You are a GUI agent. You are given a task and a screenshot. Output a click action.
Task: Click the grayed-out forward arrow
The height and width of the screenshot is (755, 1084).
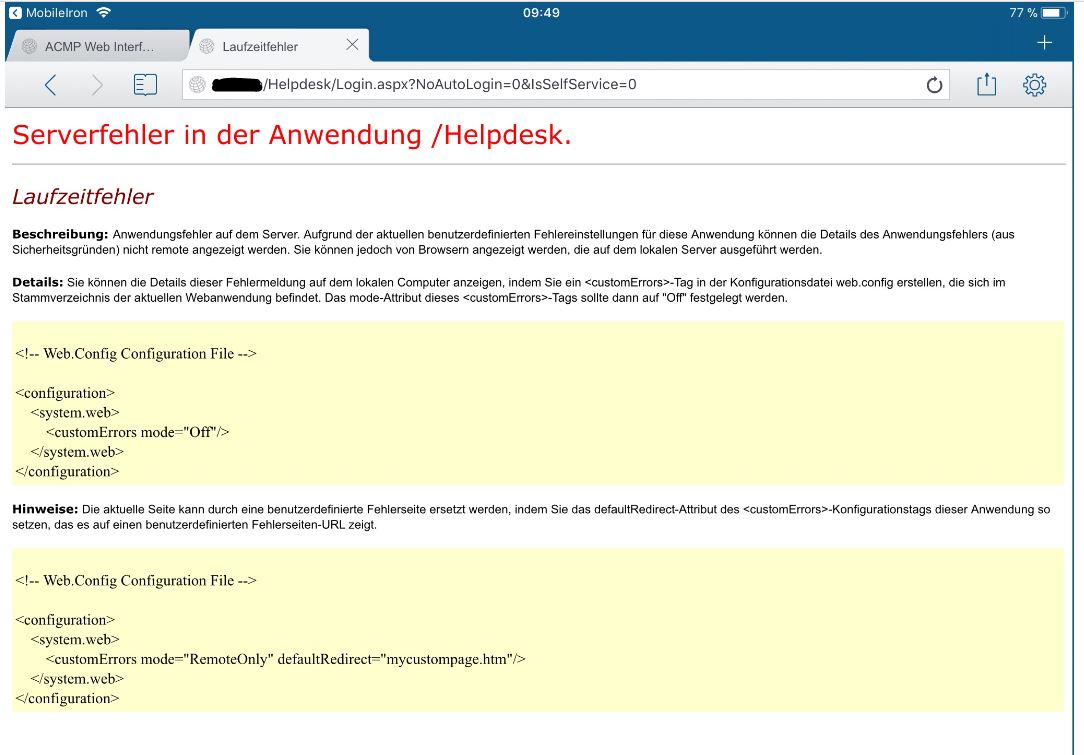point(96,85)
